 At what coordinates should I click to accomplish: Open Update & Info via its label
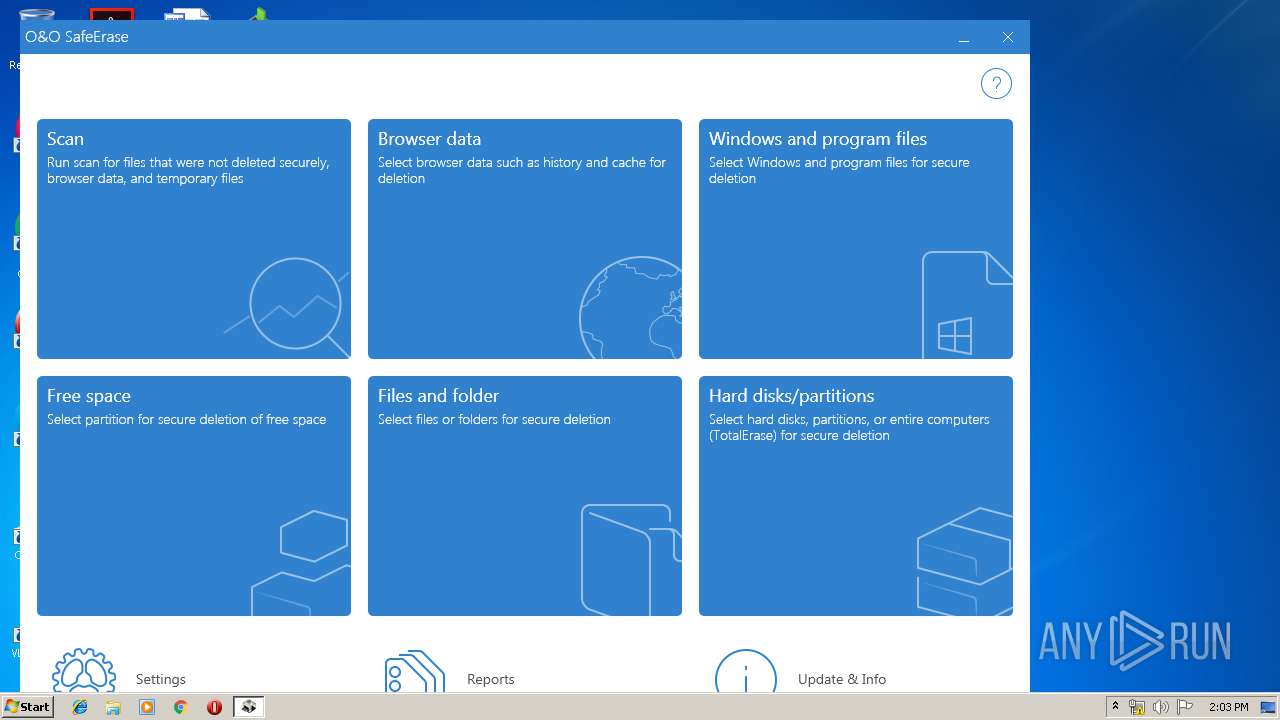842,679
